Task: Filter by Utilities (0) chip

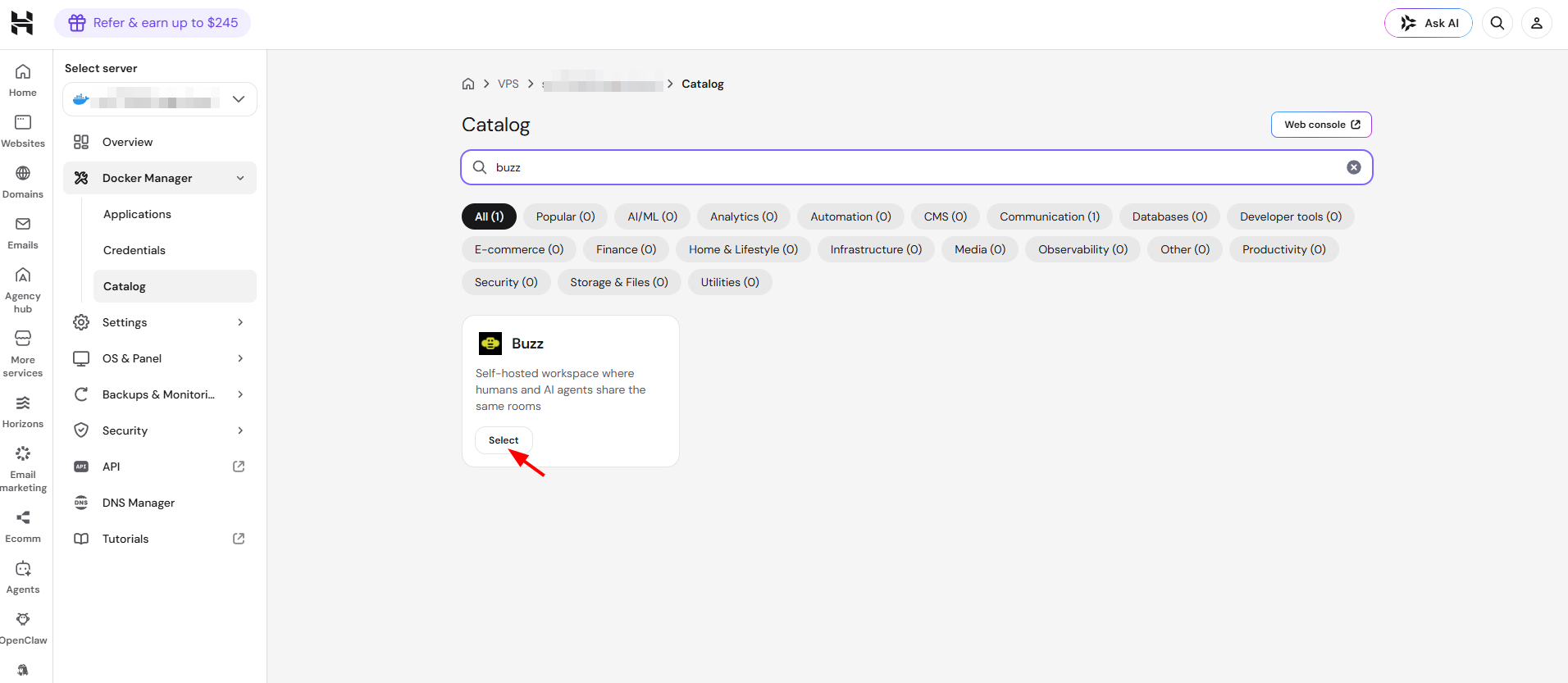Action: point(730,282)
